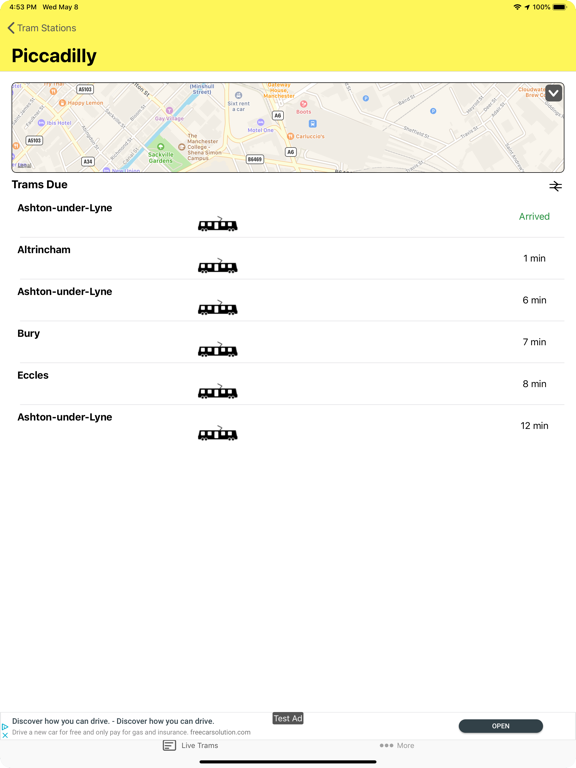This screenshot has width=576, height=768.
Task: Tap the Piccadilly station pin on map
Action: click(x=312, y=123)
